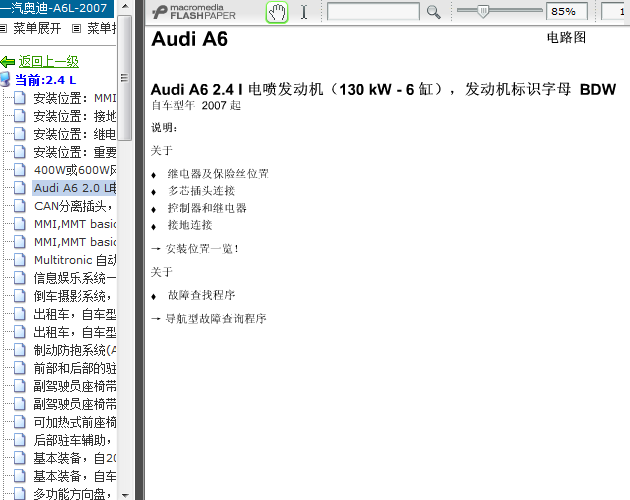Open the 信息娱乐系统 document

point(75,278)
